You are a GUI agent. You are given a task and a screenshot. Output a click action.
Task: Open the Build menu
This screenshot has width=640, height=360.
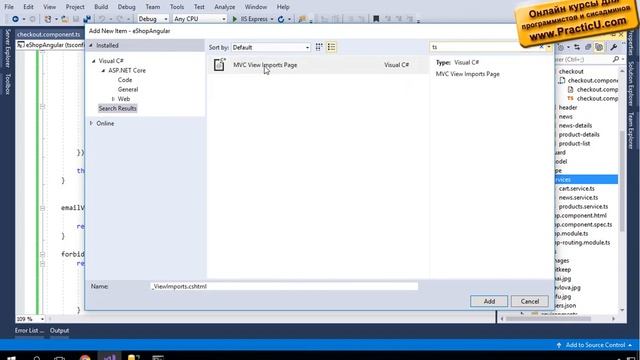pyautogui.click(x=101, y=7)
